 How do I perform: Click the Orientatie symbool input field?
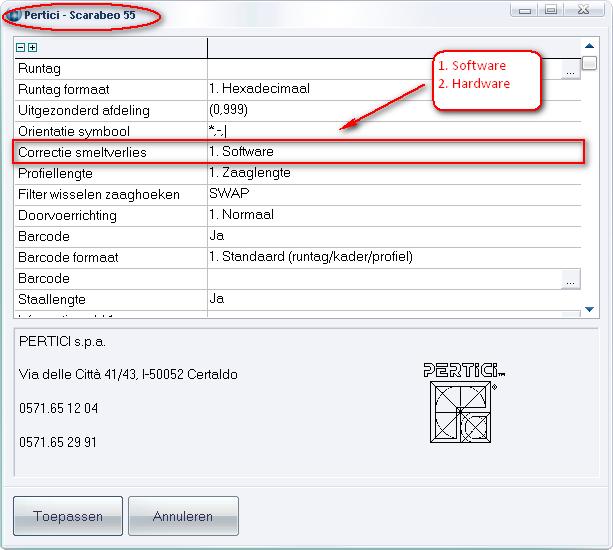click(x=394, y=131)
